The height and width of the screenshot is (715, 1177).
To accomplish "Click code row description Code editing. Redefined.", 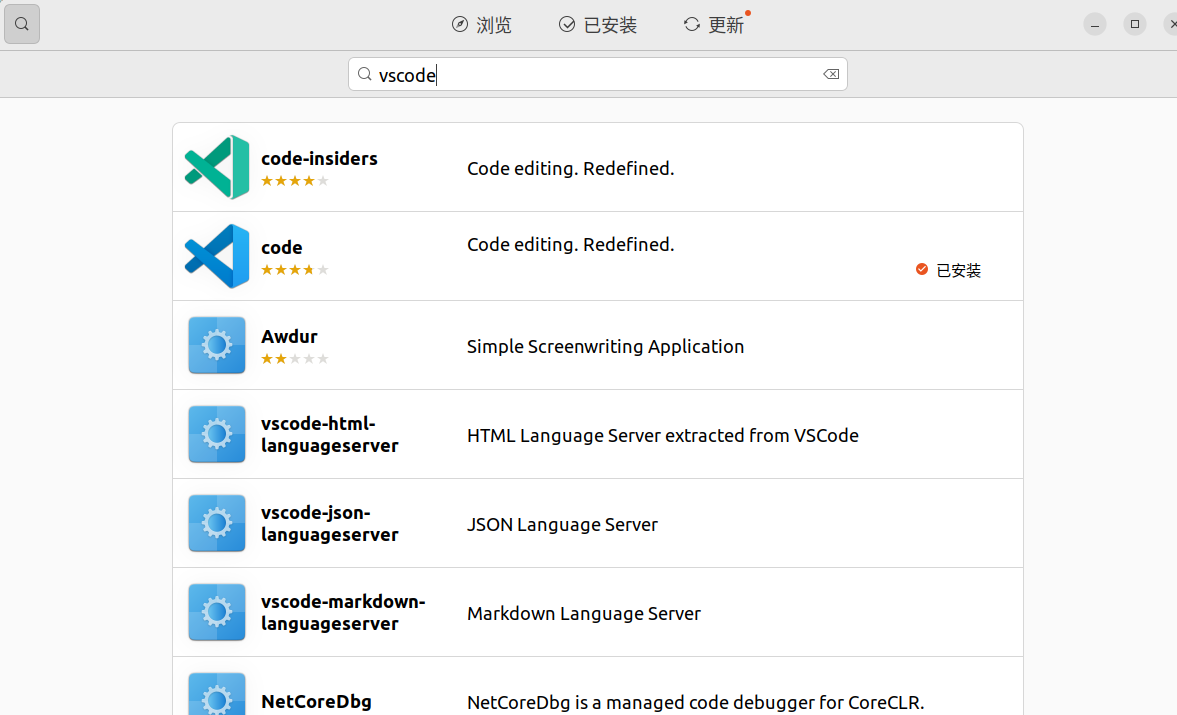I will click(570, 245).
